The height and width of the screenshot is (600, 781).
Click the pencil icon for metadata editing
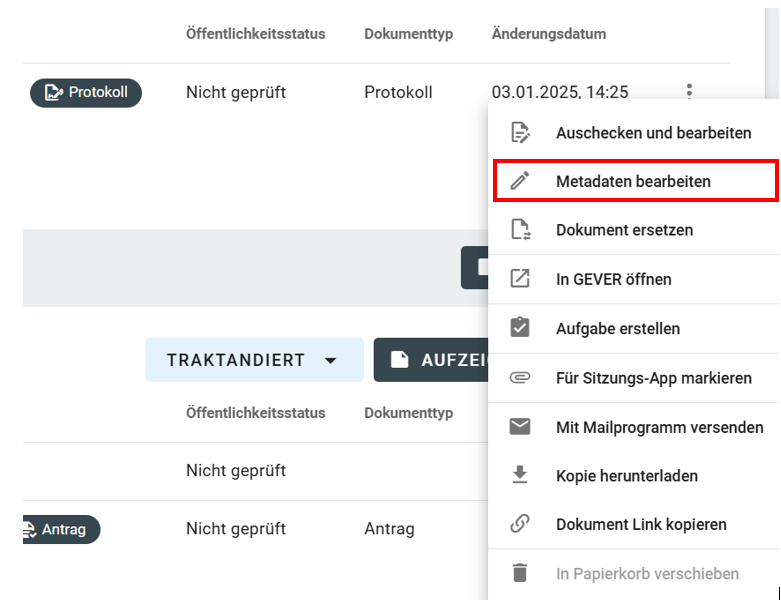[520, 181]
